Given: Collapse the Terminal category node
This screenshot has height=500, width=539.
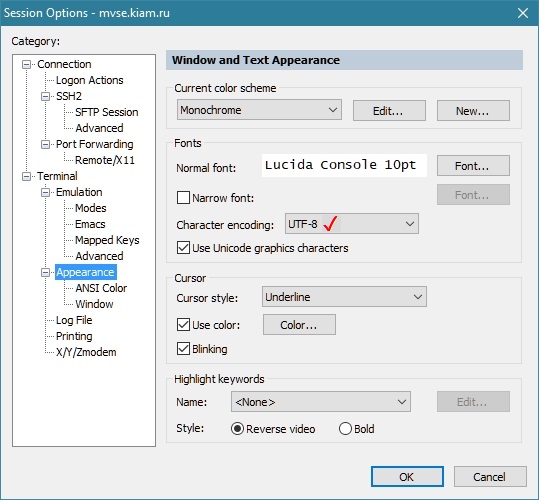Looking at the screenshot, I should click(26, 177).
